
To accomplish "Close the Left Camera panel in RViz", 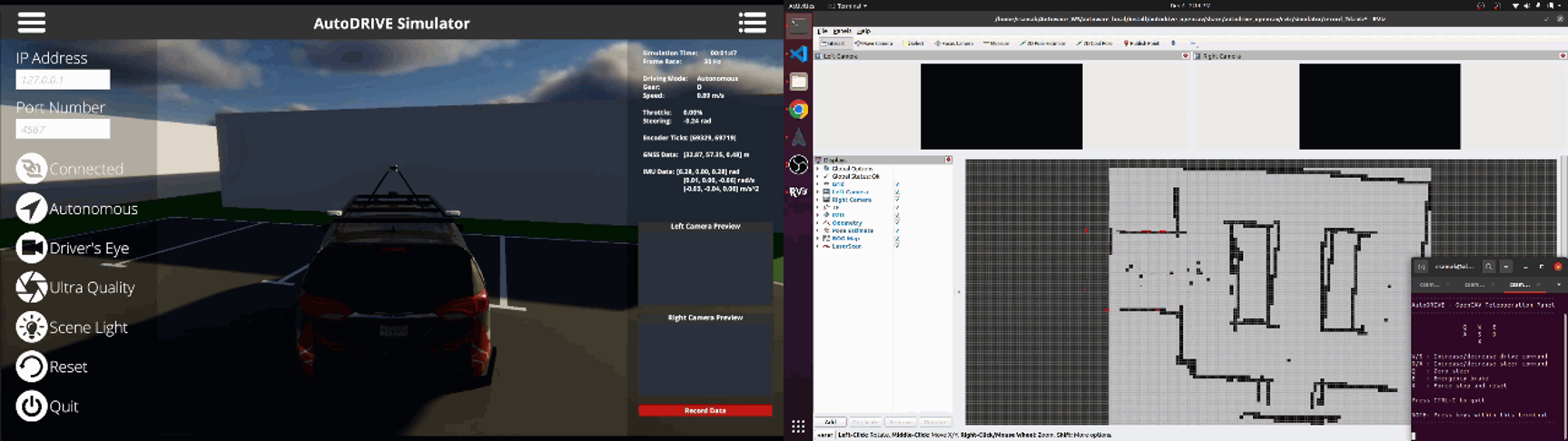I will pos(1185,56).
